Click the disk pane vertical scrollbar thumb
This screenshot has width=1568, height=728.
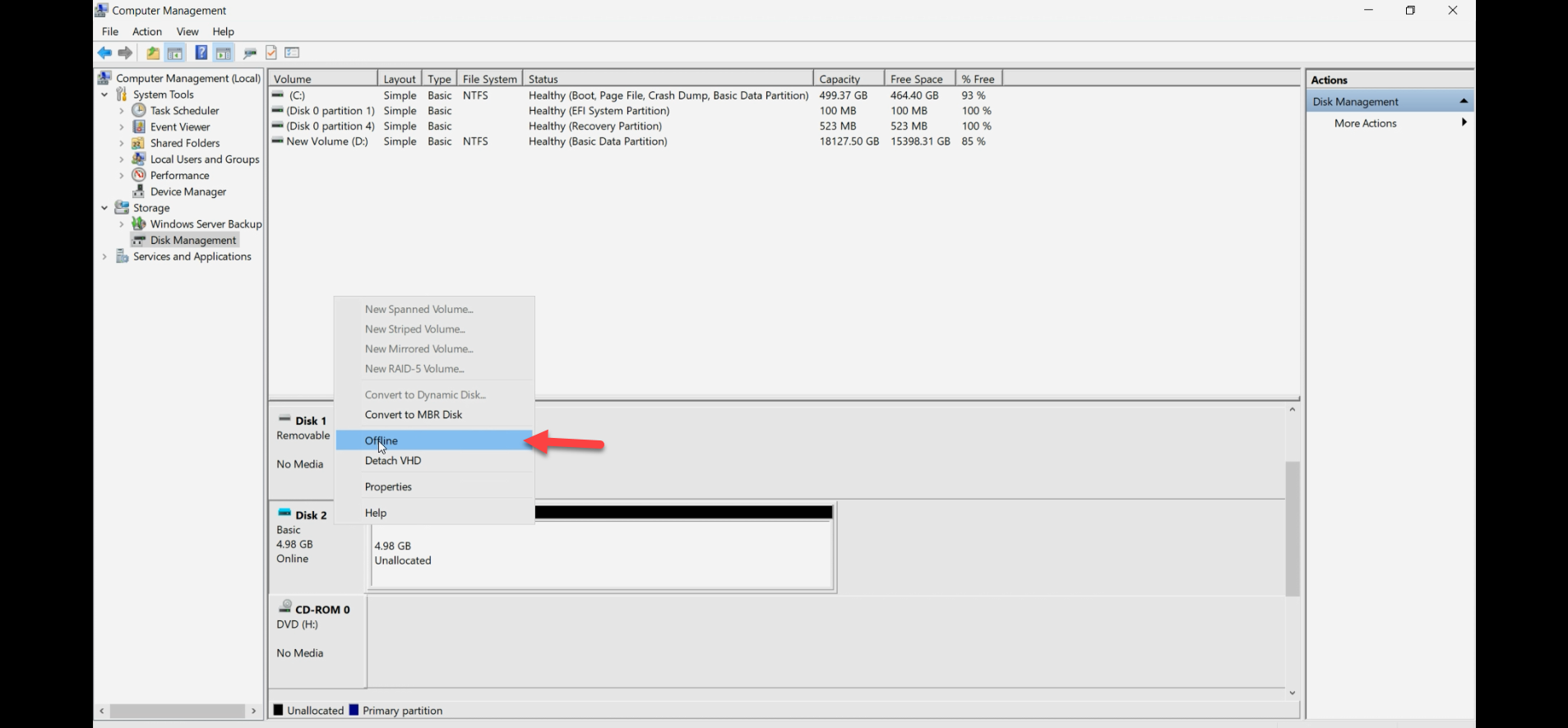point(1292,528)
